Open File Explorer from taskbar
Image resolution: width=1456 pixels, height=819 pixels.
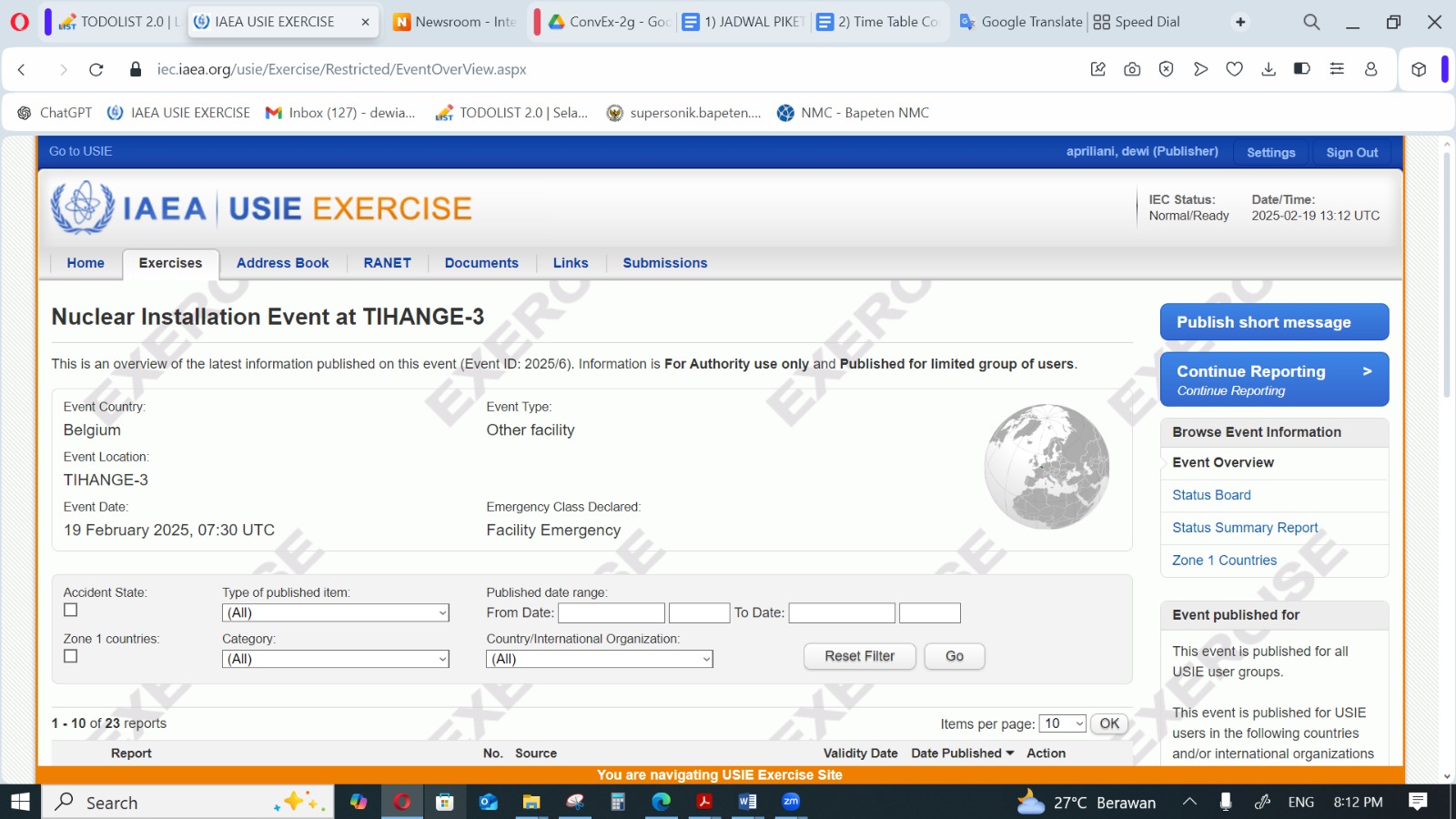[531, 802]
